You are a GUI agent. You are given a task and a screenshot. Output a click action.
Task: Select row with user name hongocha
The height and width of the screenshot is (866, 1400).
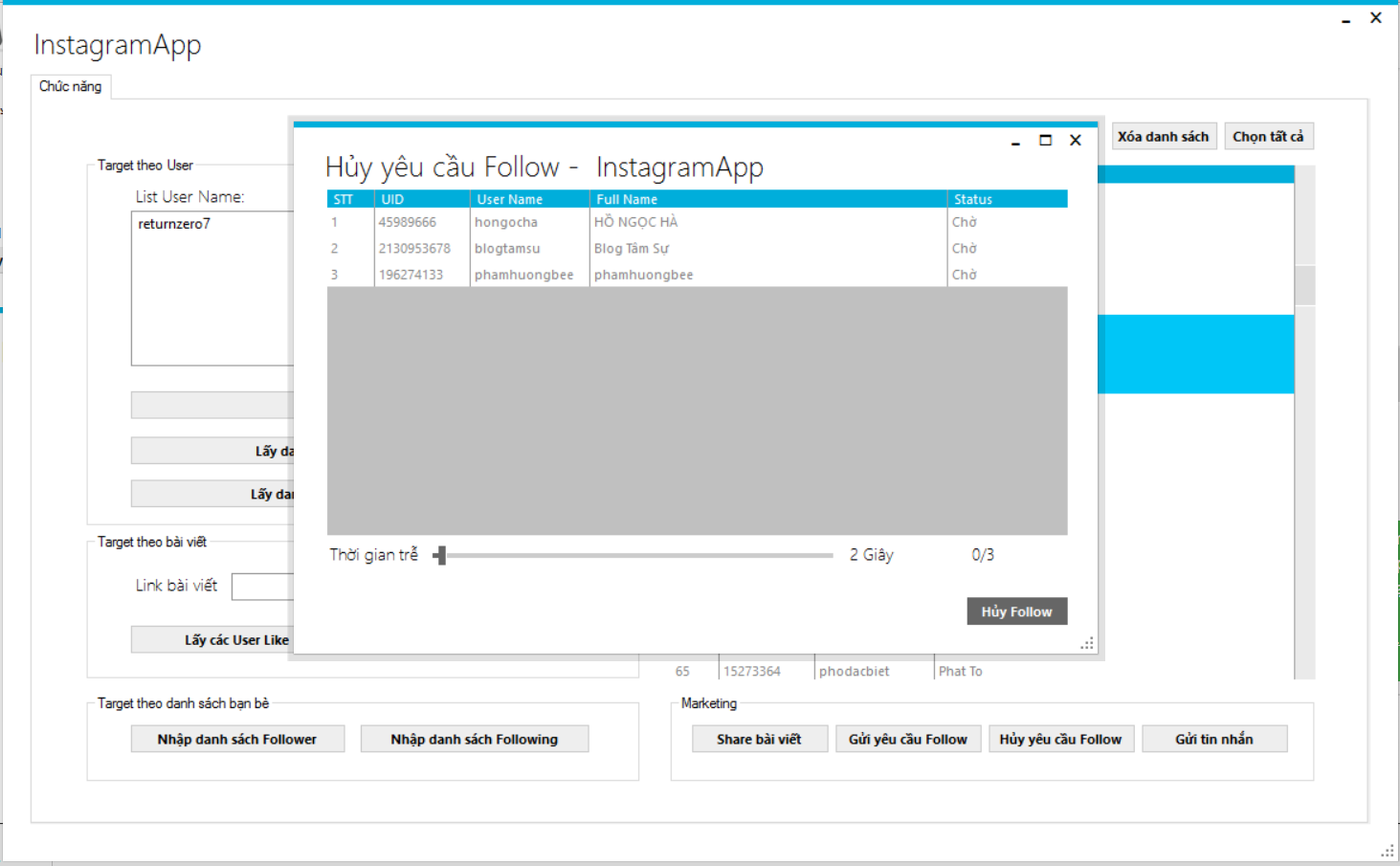point(697,222)
